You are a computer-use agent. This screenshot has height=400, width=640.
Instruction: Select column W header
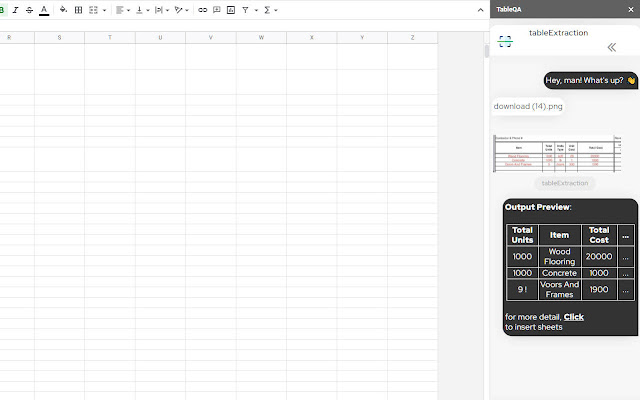[261, 38]
